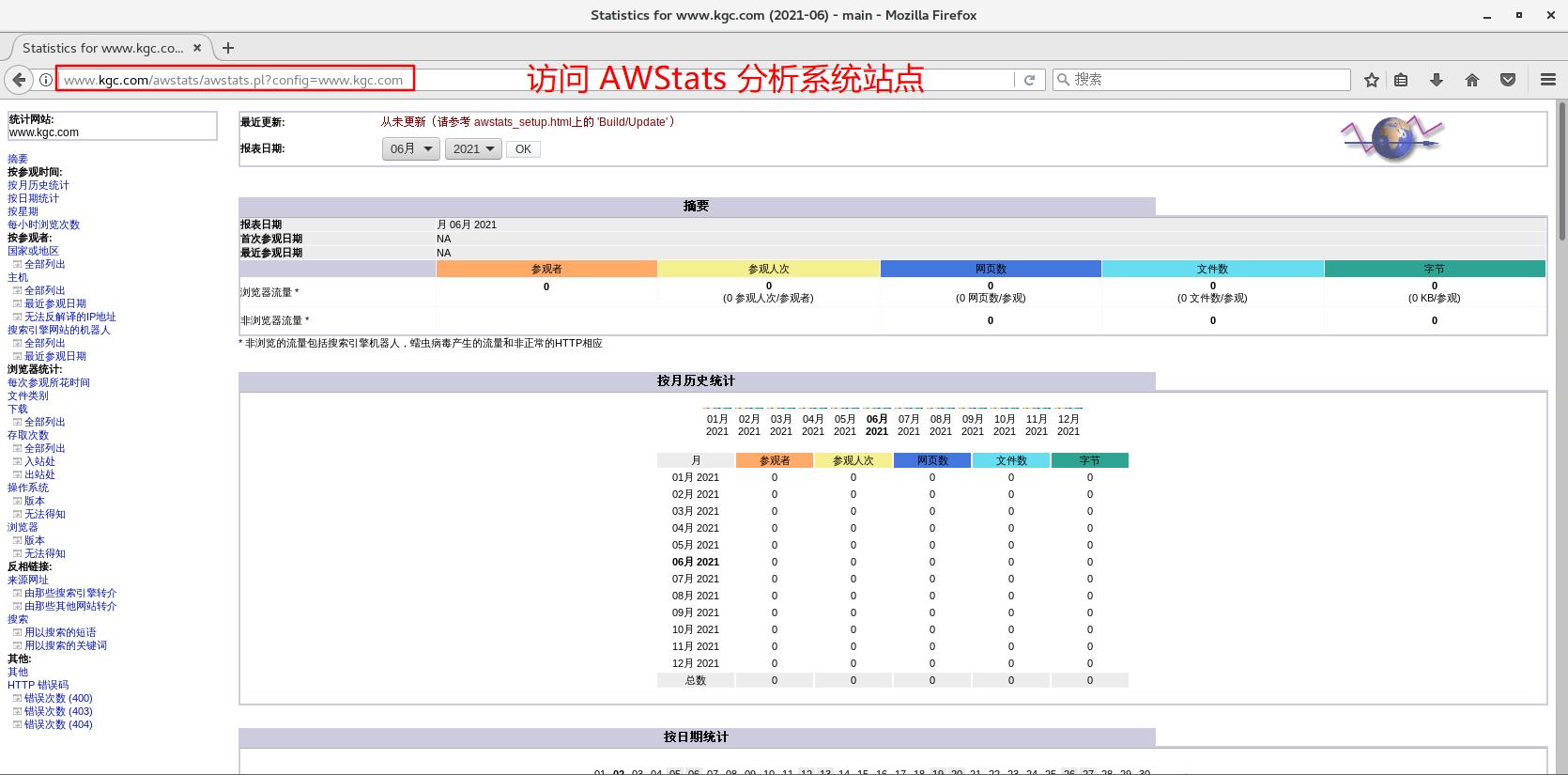Open 全部列出 under 国家或地区
1568x775 pixels.
click(x=45, y=264)
